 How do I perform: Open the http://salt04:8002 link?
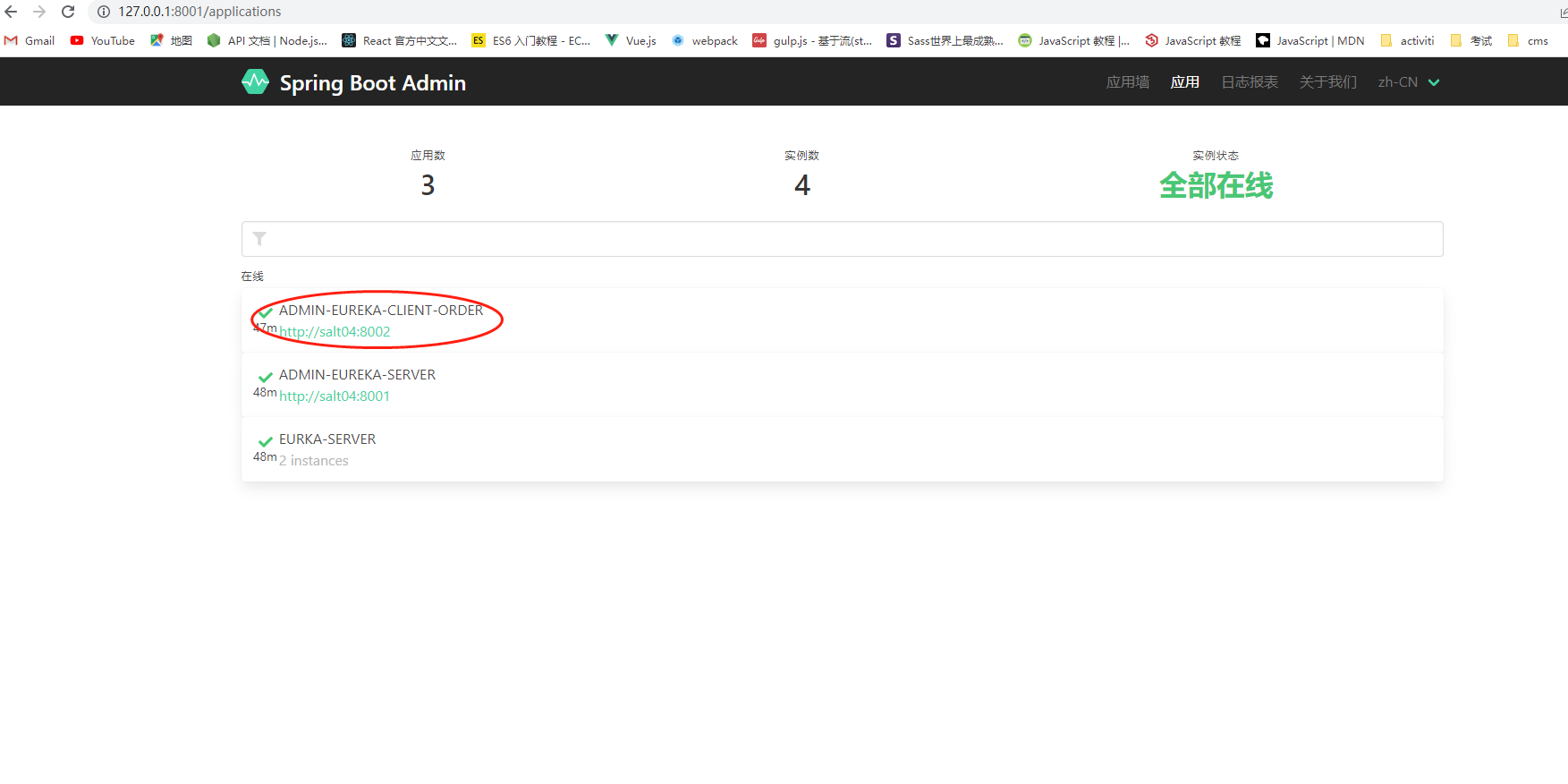point(335,332)
